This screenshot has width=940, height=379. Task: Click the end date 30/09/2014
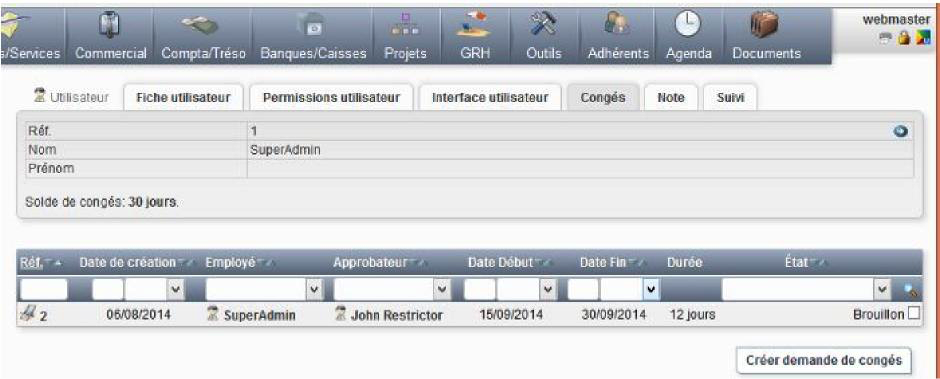point(614,314)
